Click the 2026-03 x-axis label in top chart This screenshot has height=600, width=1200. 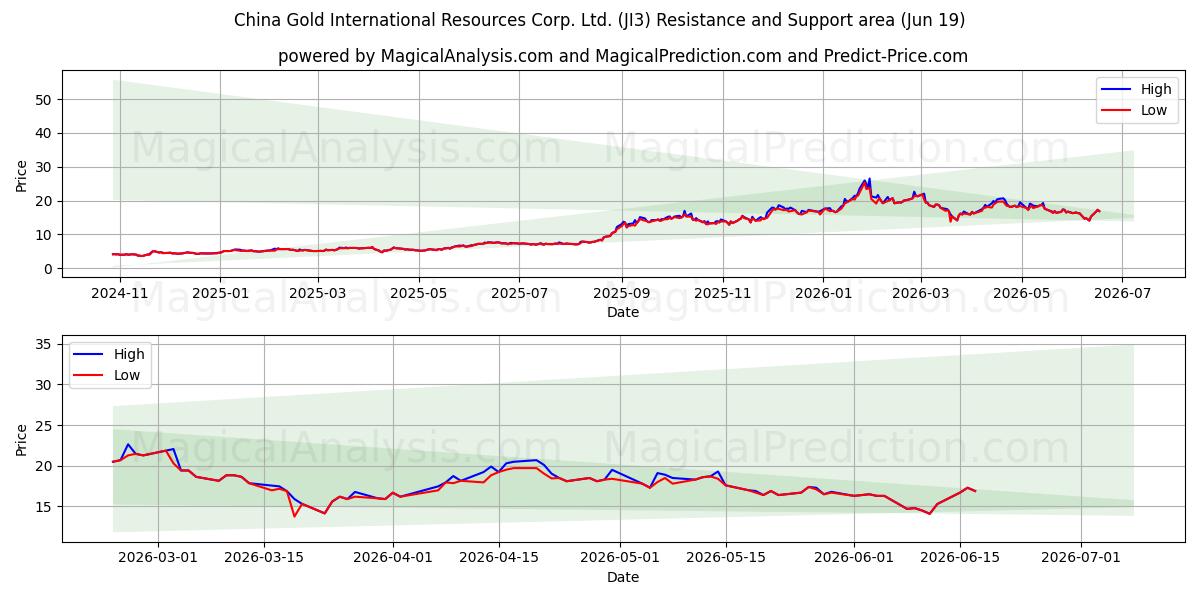click(x=920, y=294)
